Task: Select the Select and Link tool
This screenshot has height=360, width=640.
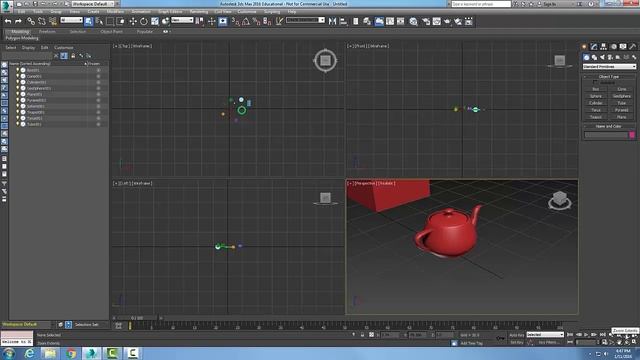Action: (31, 21)
